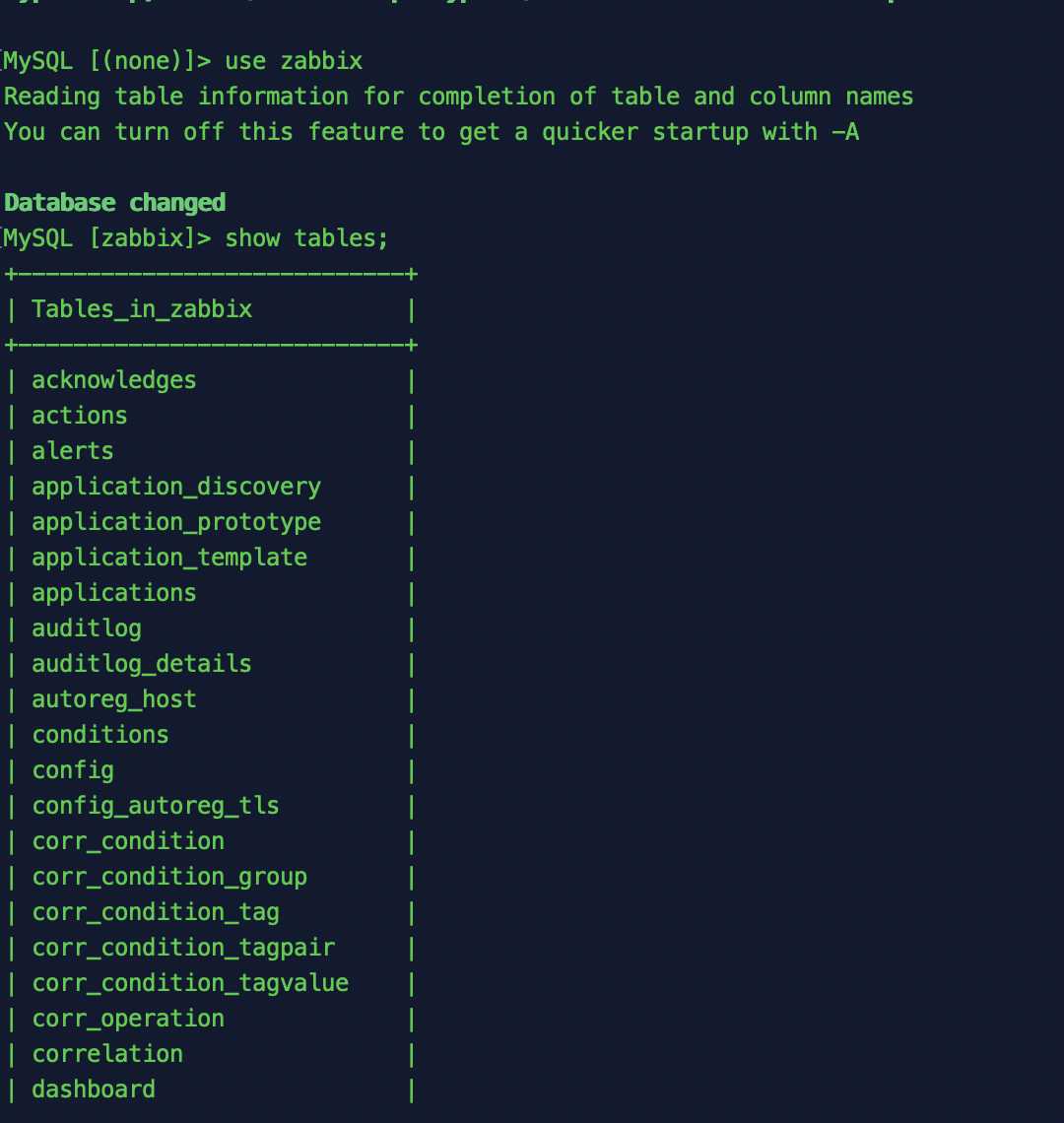
Task: Click the application_prototype table row
Action: click(176, 522)
